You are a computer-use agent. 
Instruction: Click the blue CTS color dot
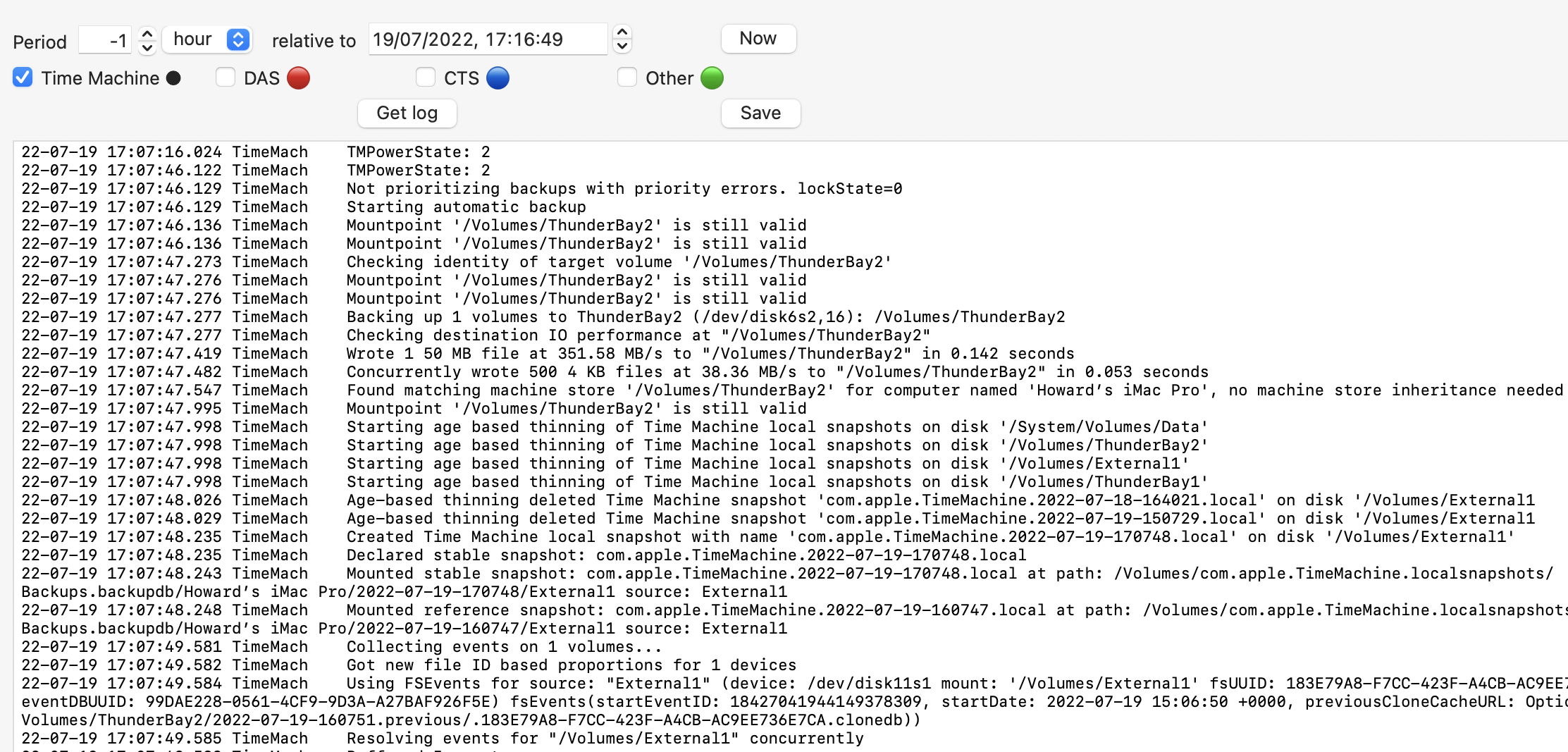[498, 78]
